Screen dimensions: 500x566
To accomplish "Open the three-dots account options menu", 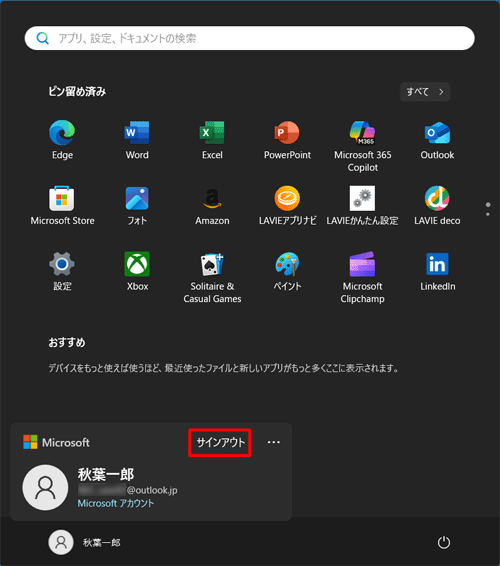I will (274, 442).
